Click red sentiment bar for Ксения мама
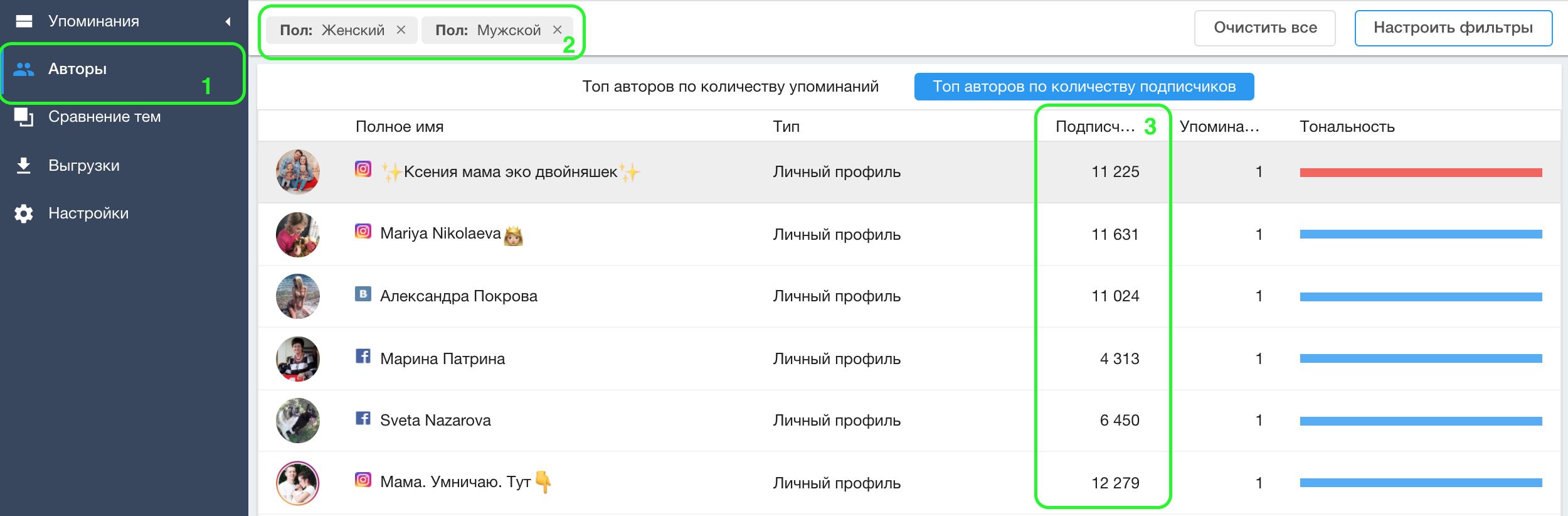 1421,173
